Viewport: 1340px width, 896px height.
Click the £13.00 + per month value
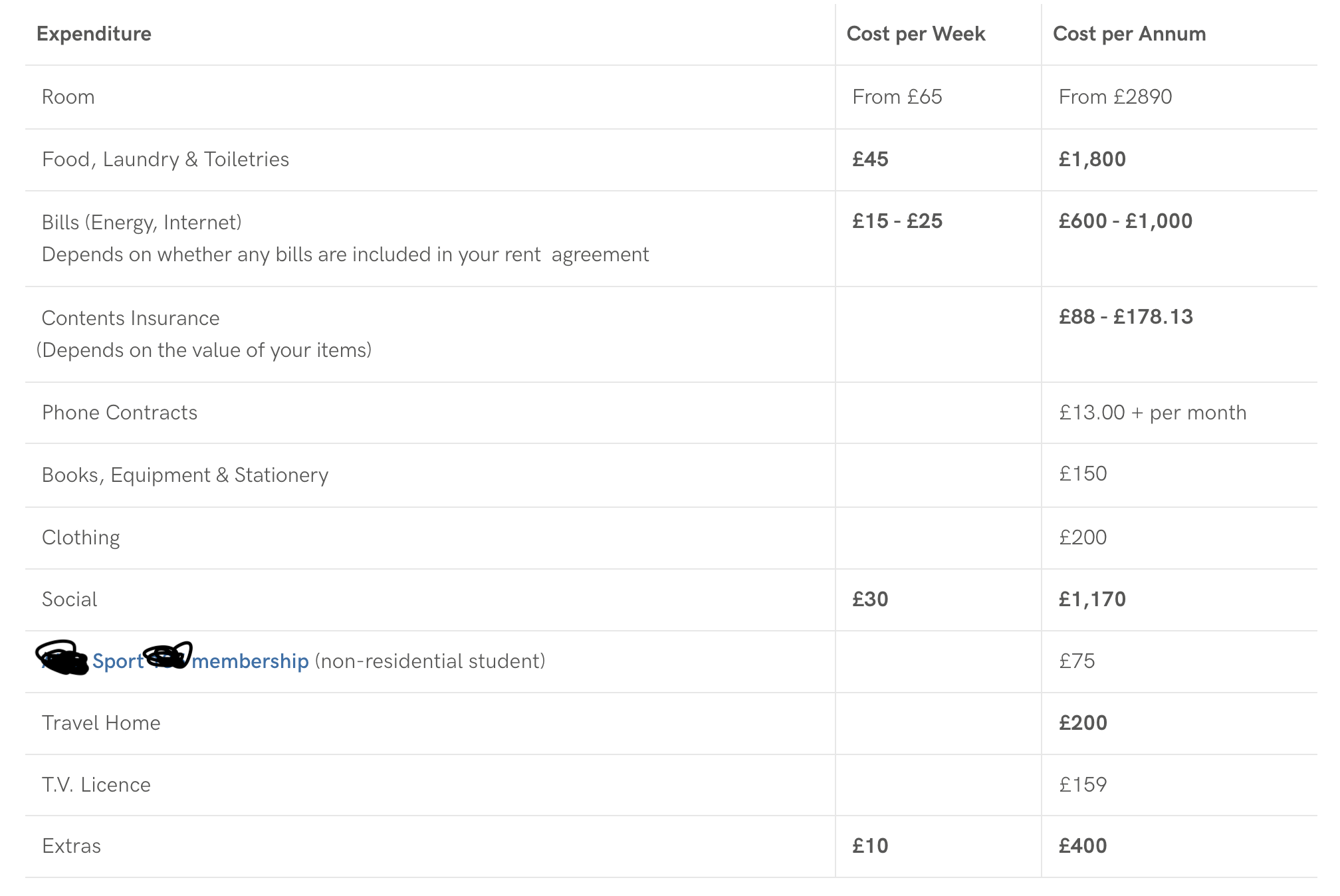(1152, 413)
